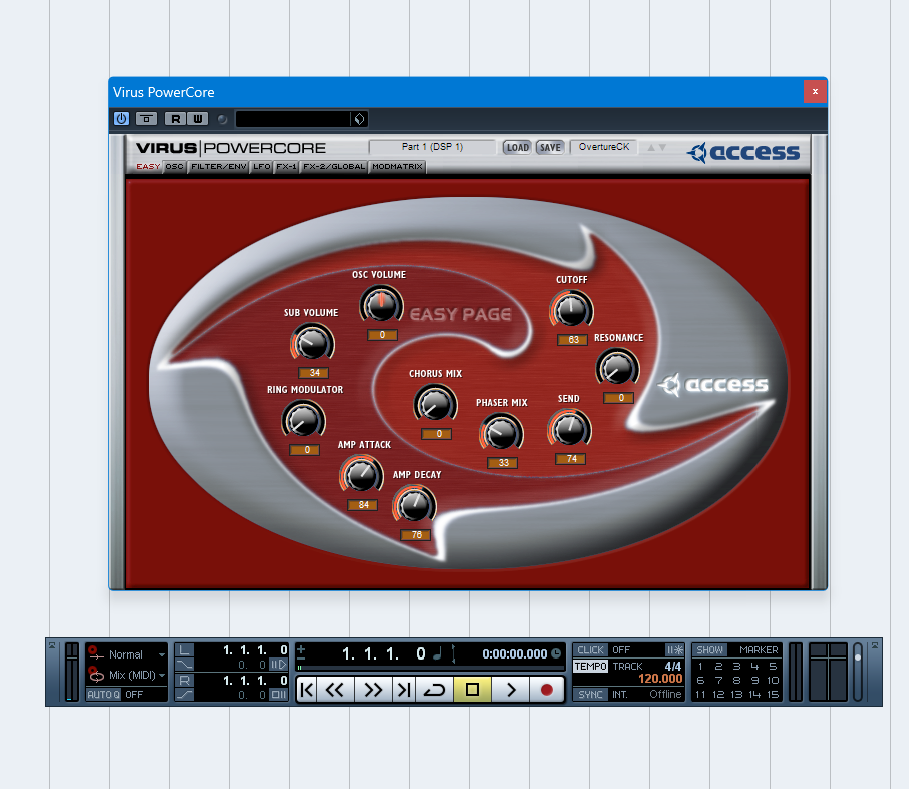Image resolution: width=909 pixels, height=789 pixels.
Task: Click the yellow Stop button
Action: point(472,690)
